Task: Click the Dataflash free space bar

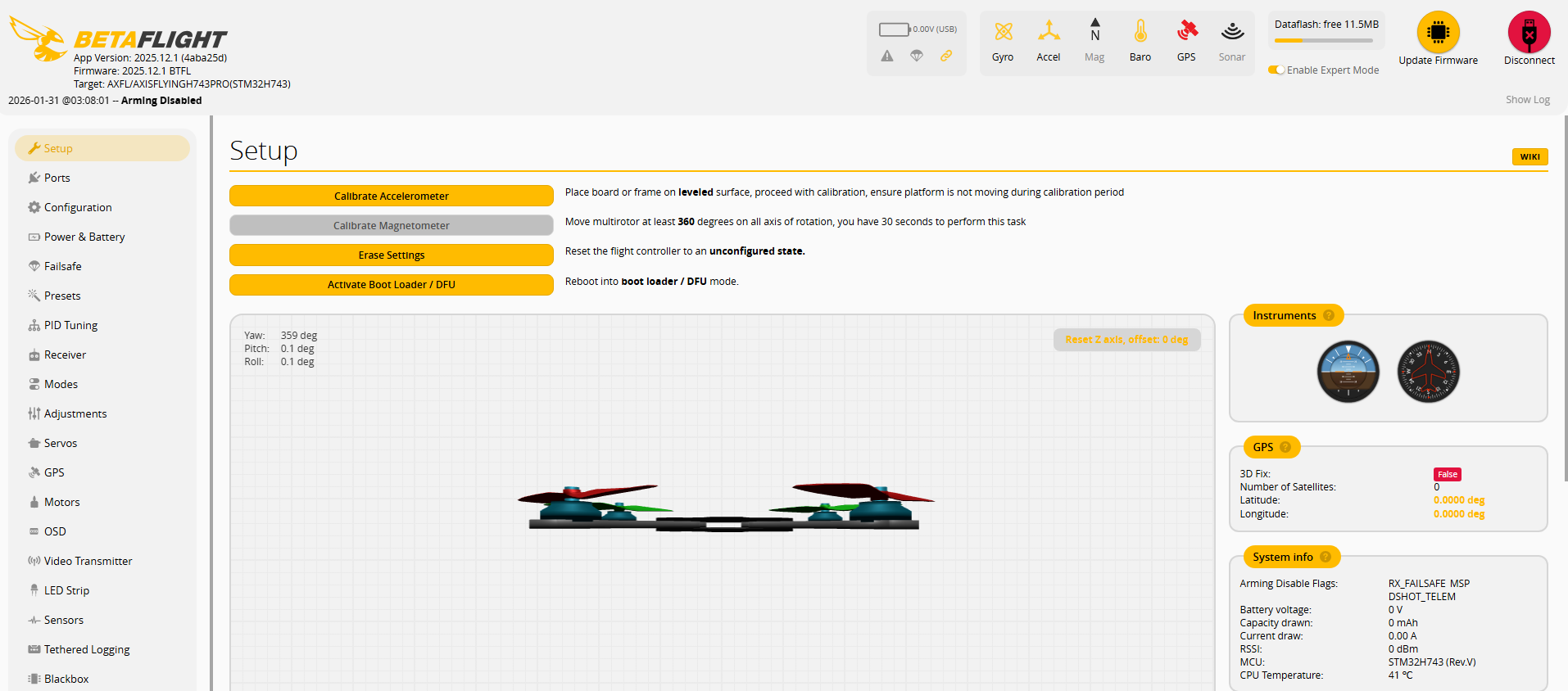Action: click(1323, 40)
